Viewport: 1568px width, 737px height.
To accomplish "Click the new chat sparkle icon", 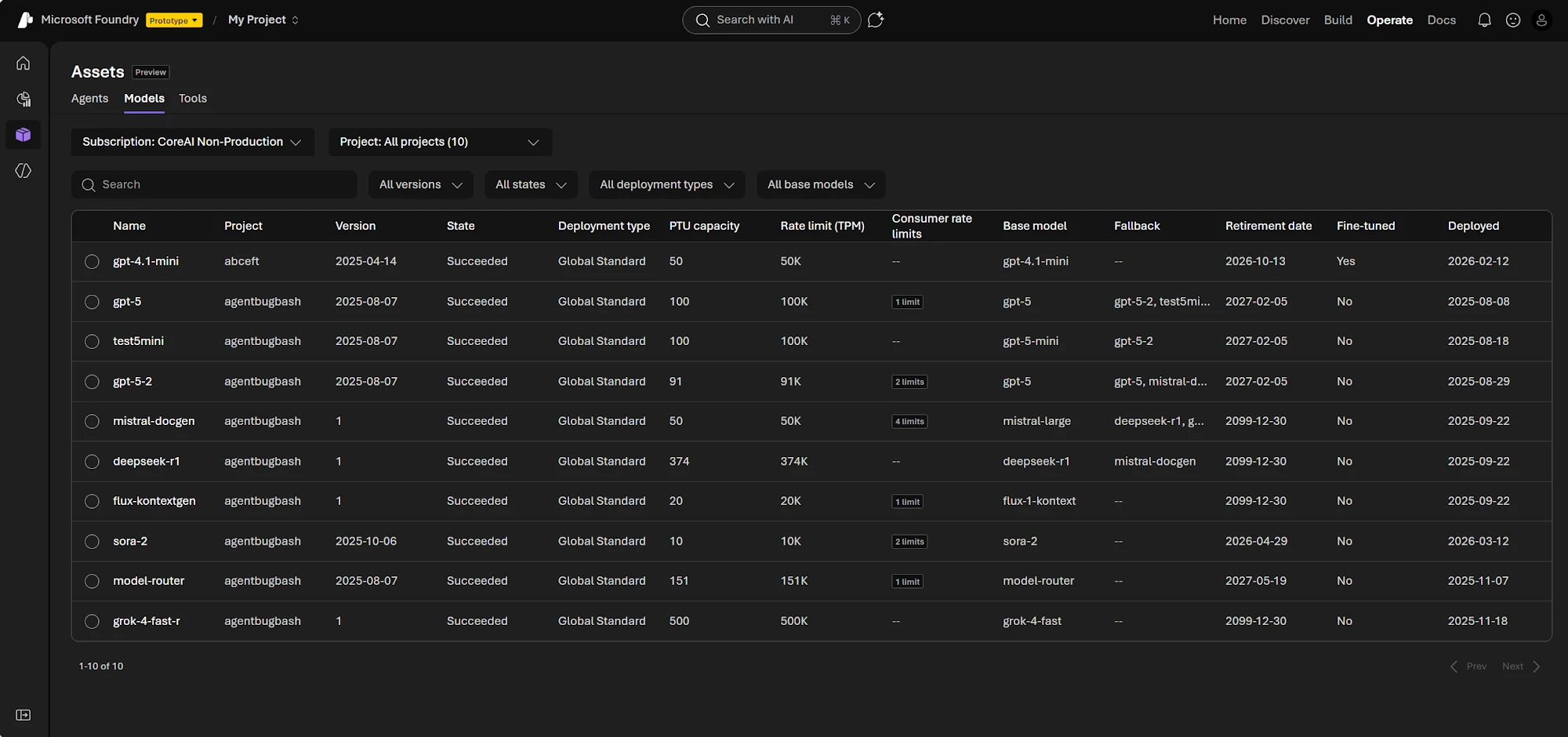I will click(x=876, y=20).
